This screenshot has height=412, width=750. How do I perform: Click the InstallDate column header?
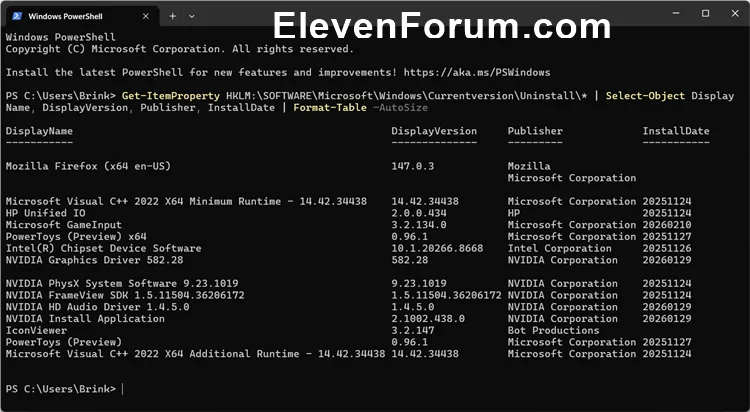(x=676, y=131)
